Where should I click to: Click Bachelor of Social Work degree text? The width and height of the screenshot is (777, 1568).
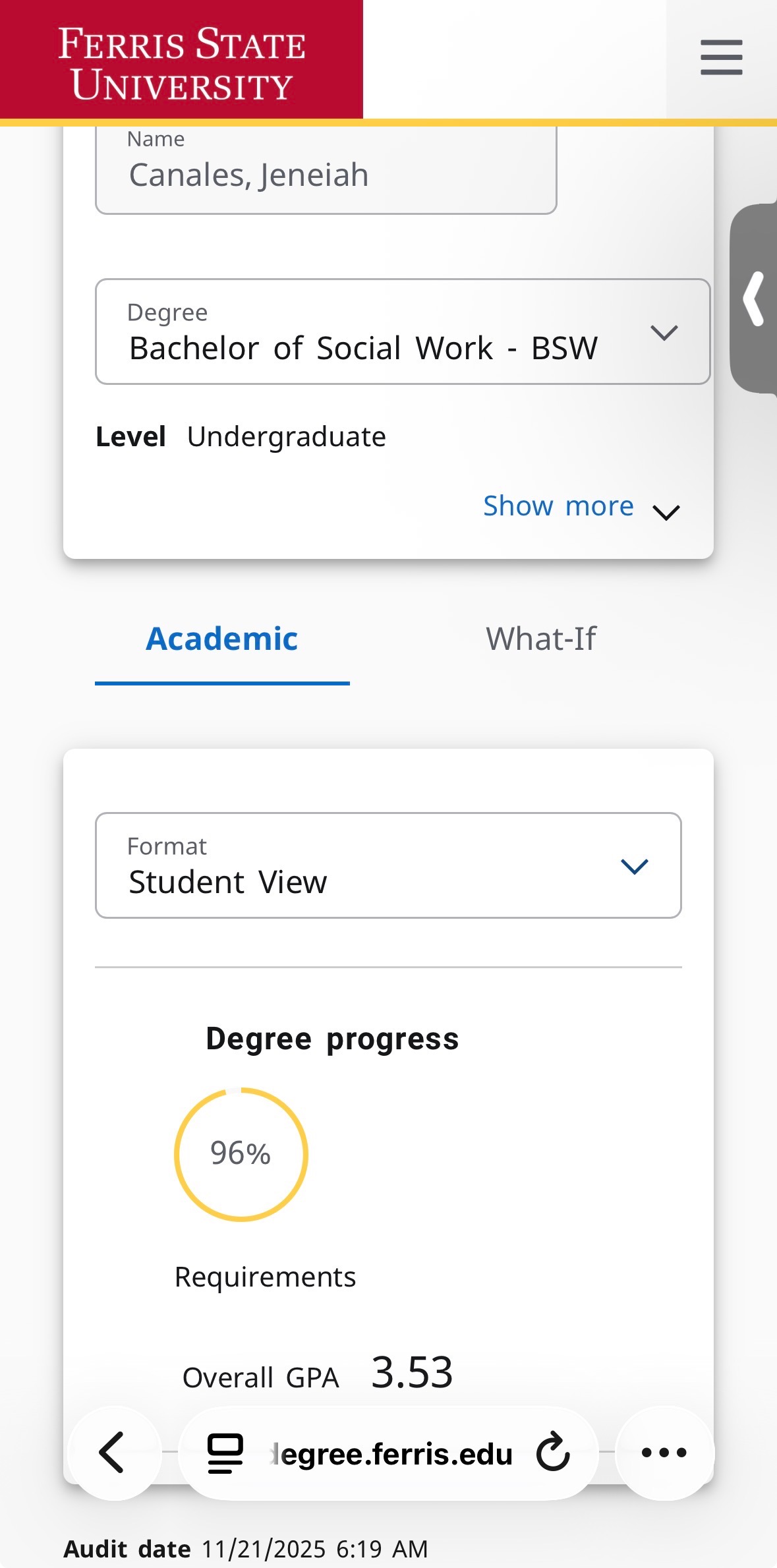point(363,348)
